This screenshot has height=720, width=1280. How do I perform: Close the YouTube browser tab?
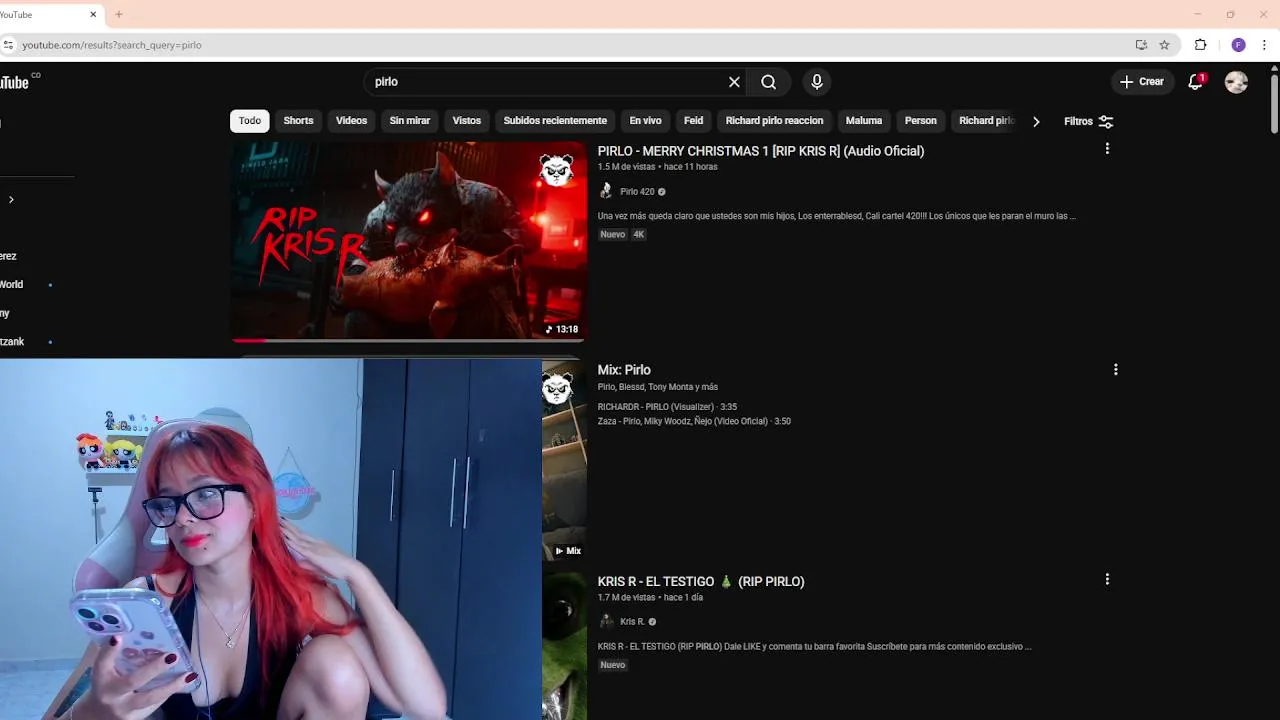(x=93, y=14)
